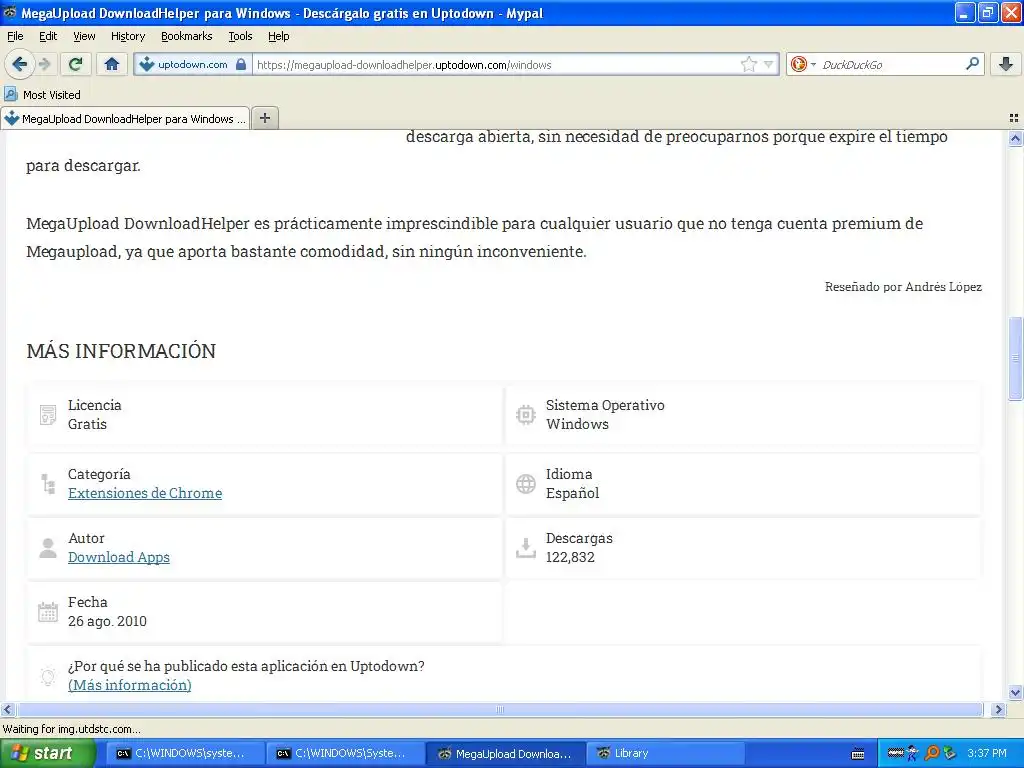Click the system tray clock 3:37 PM

tap(987, 754)
